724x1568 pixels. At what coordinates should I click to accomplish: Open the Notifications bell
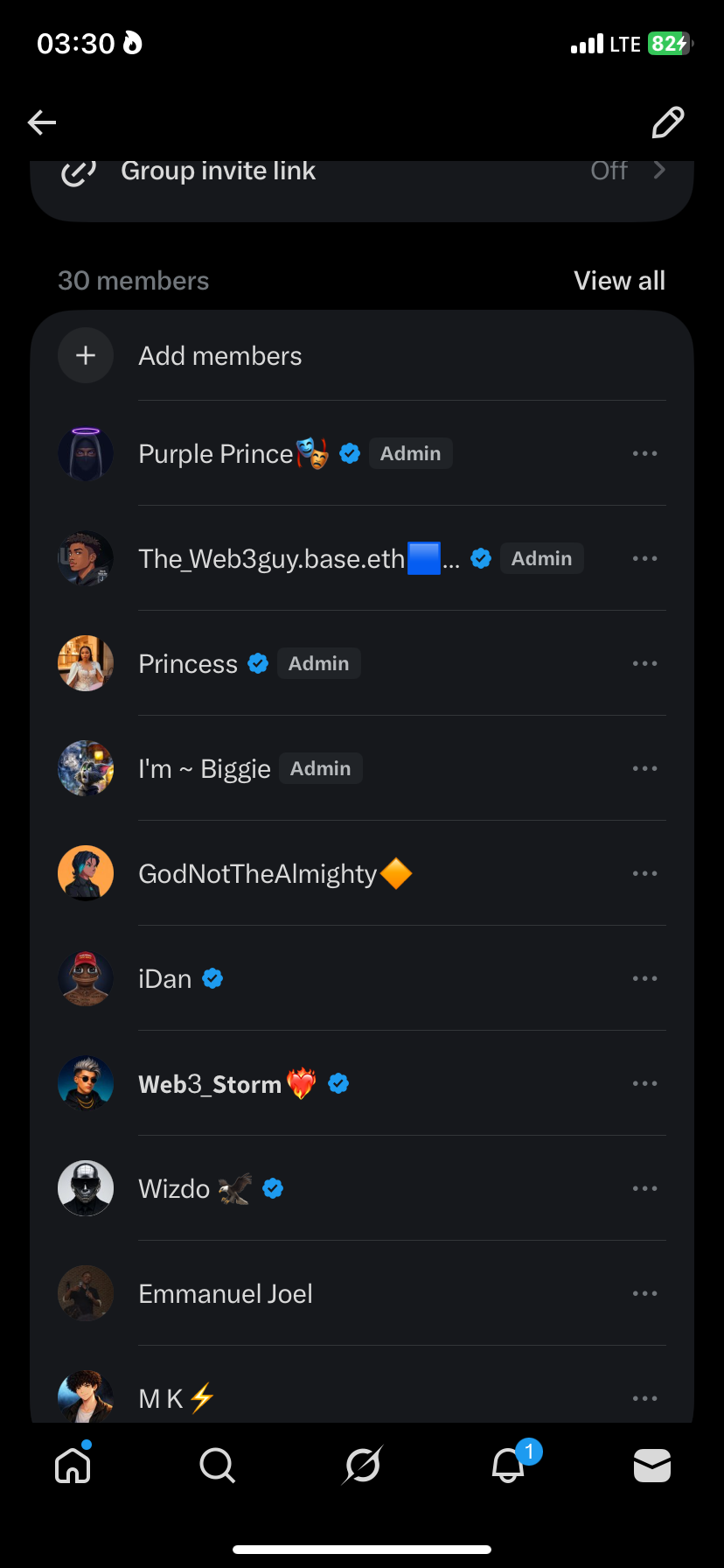click(508, 1465)
